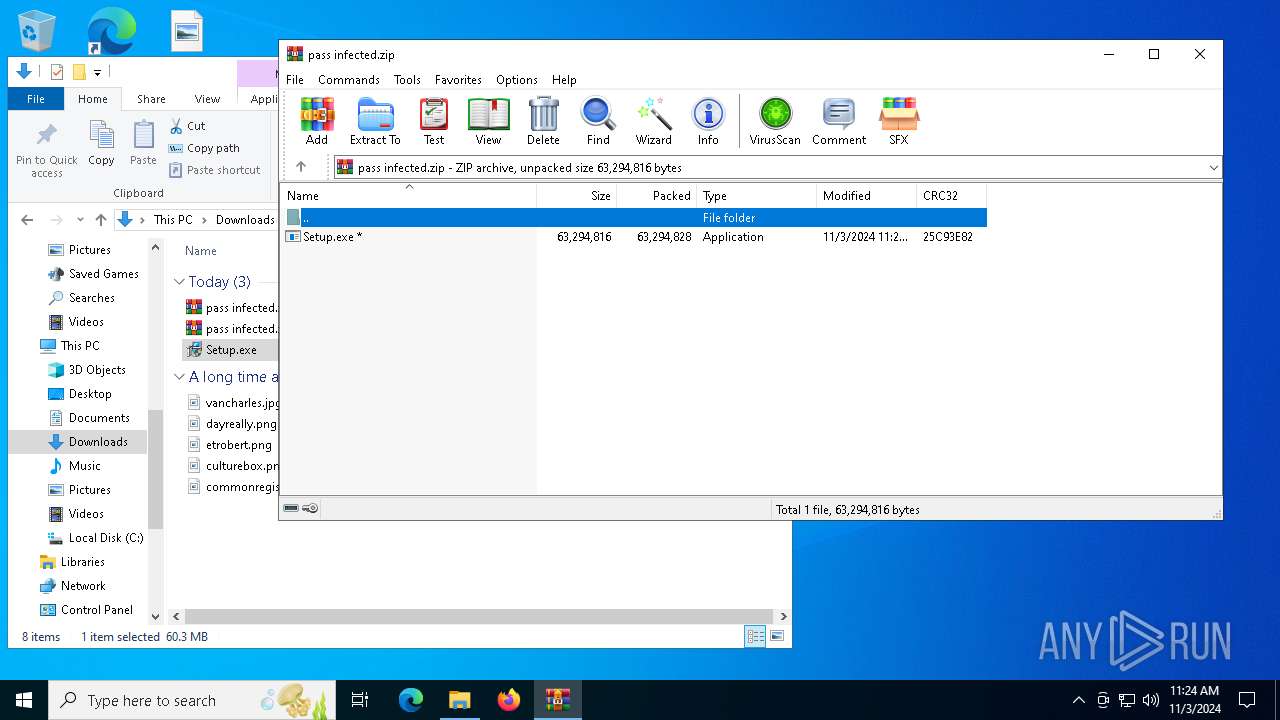
Task: Go up one folder in WinRAR
Action: [301, 167]
